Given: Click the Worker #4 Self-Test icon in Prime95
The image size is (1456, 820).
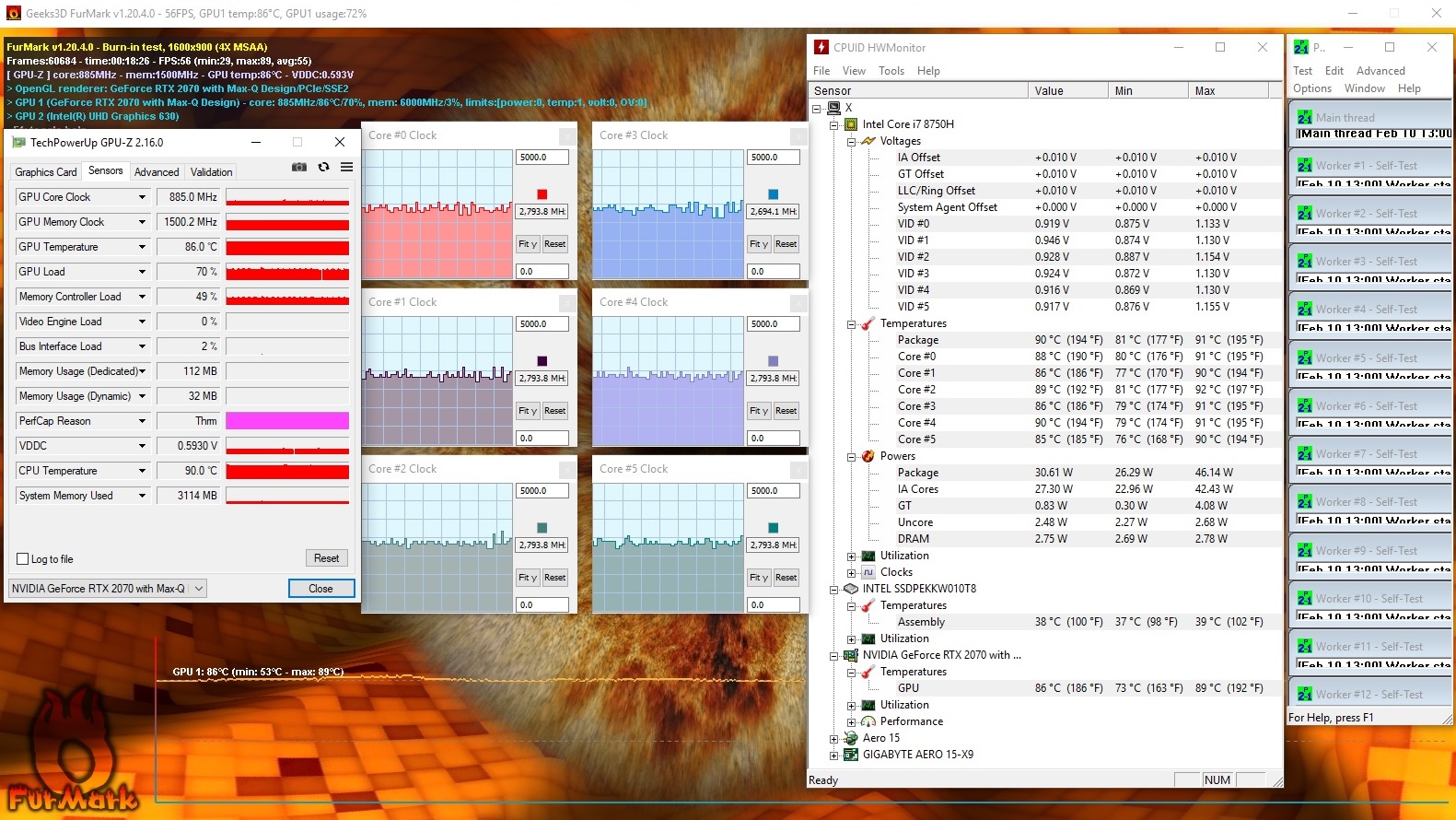Looking at the screenshot, I should point(1304,309).
